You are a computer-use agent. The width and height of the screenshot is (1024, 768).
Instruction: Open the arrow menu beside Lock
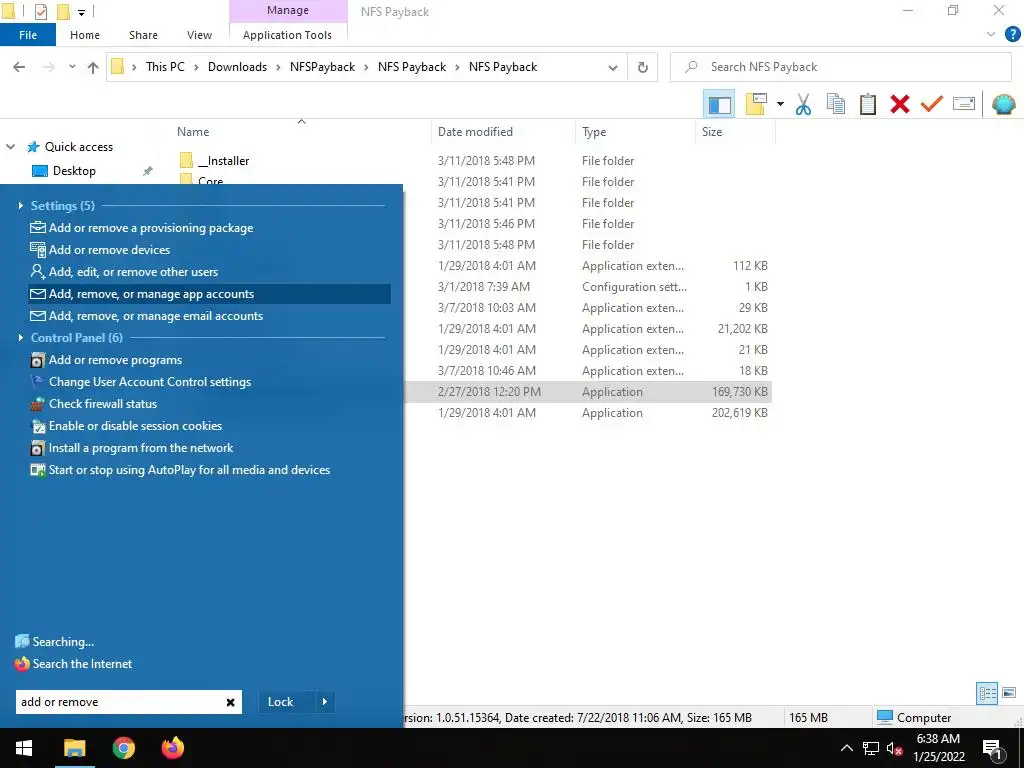point(325,702)
